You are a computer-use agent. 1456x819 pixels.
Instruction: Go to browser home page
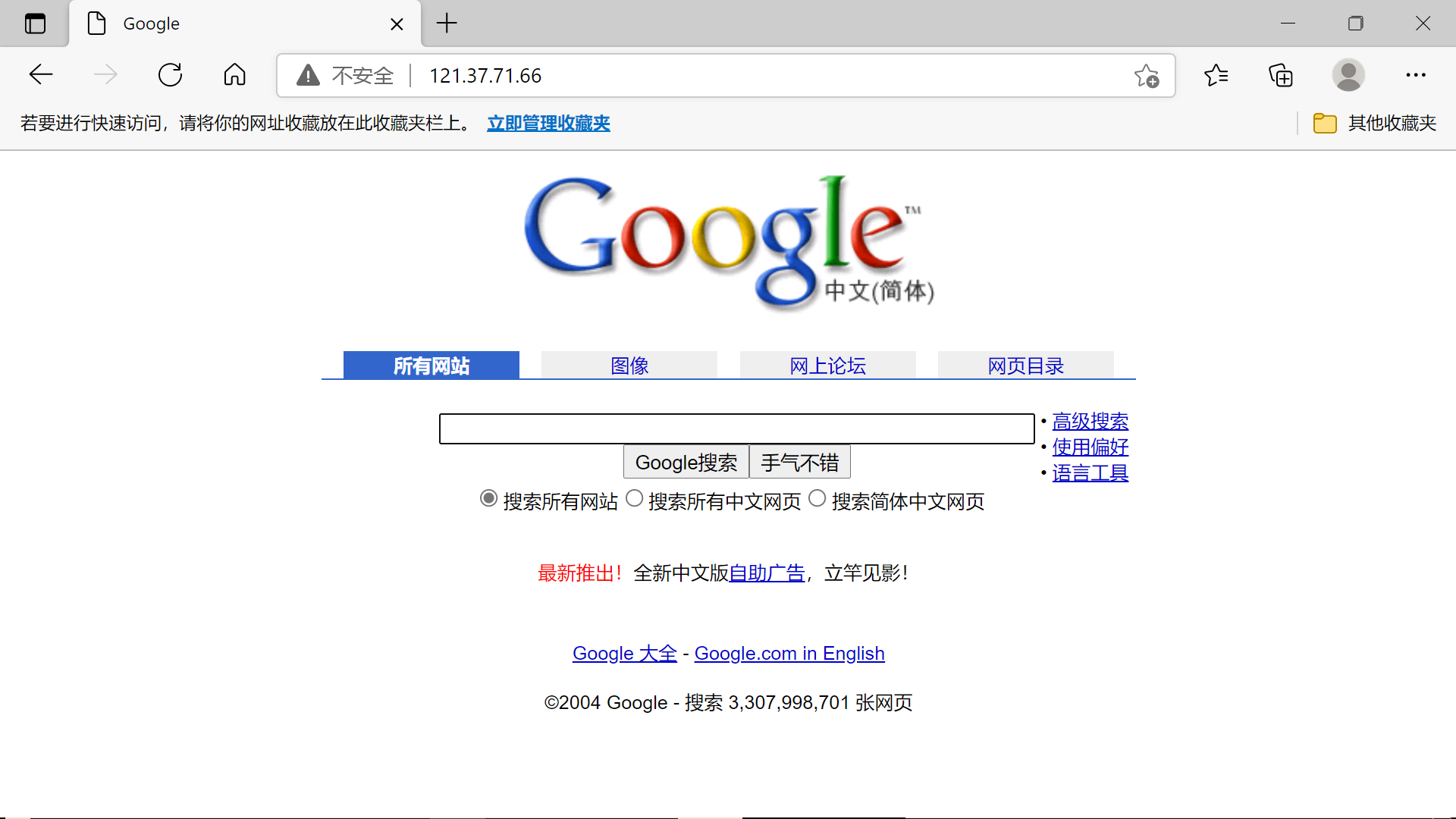tap(234, 74)
